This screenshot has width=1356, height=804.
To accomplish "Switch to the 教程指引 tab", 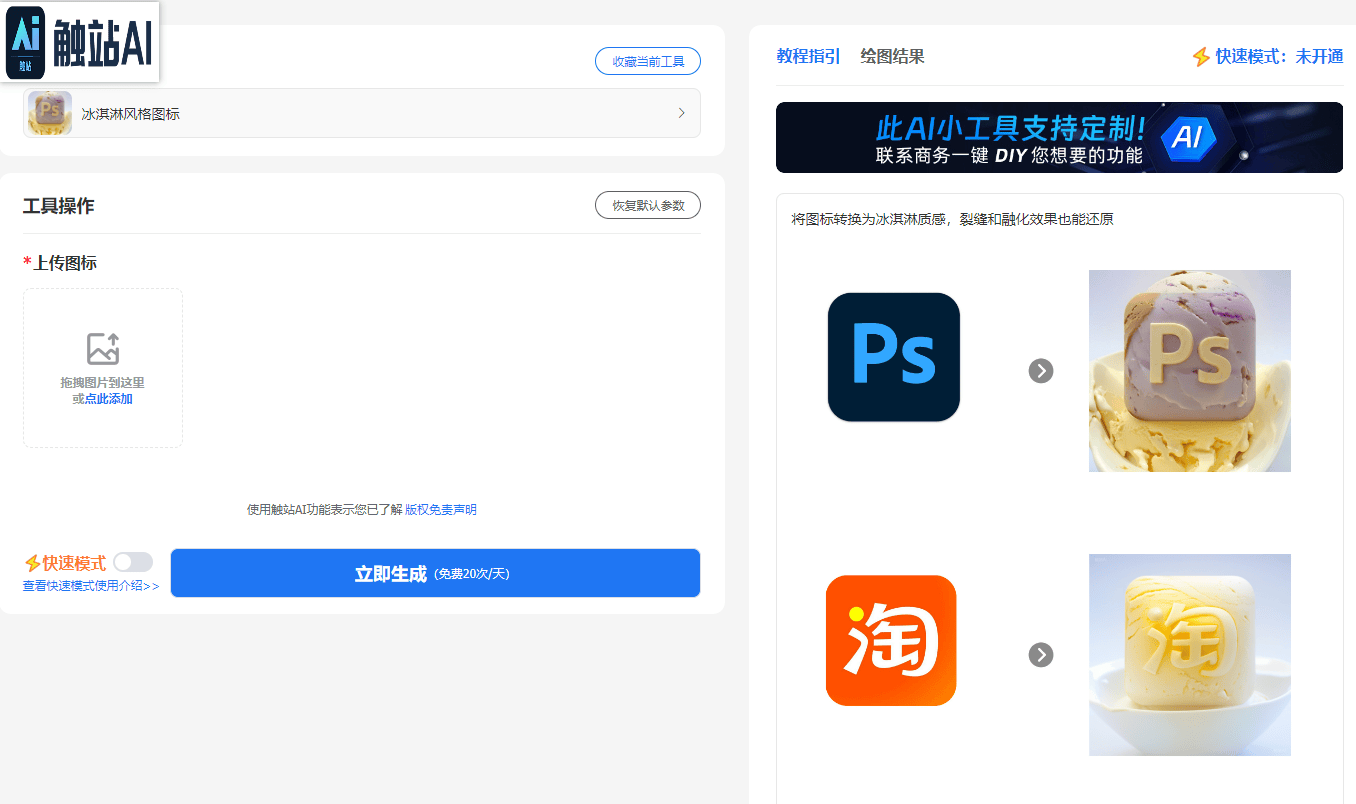I will click(809, 56).
